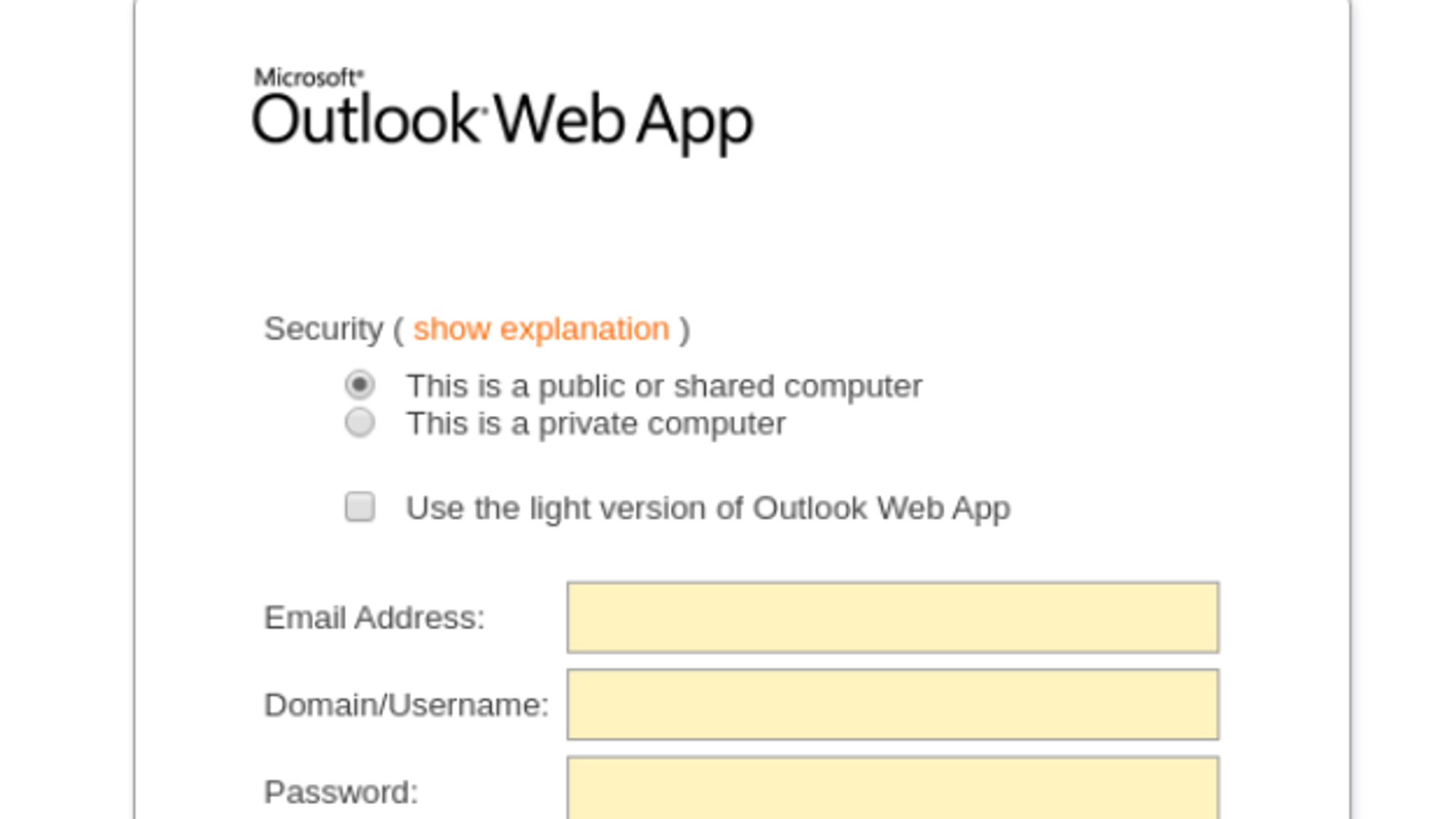Click the 'Domain/Username:' label
This screenshot has height=819, width=1456.
pos(407,705)
